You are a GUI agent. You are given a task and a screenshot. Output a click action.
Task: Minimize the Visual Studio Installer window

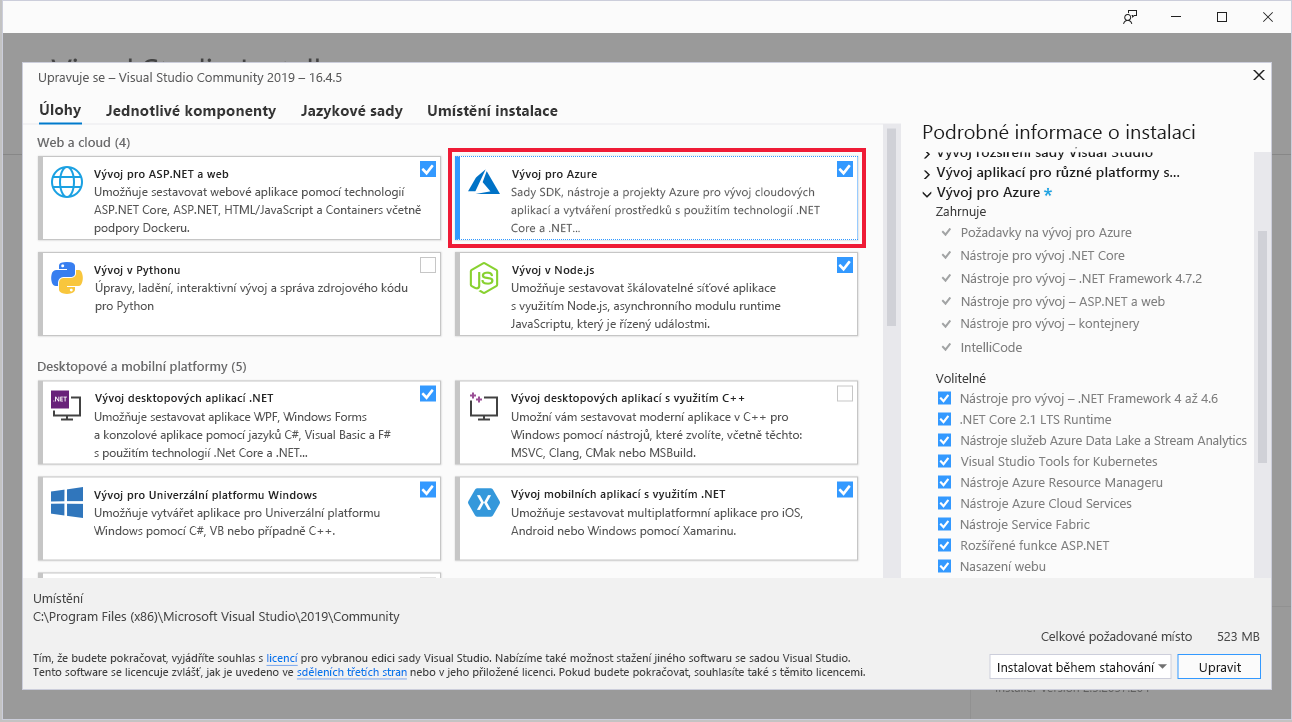click(1176, 16)
